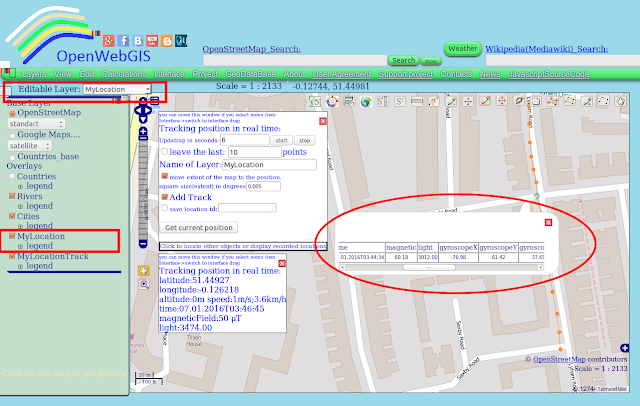Open the Editable Layer dropdown
Image resolution: width=640 pixels, height=406 pixels.
(x=117, y=89)
